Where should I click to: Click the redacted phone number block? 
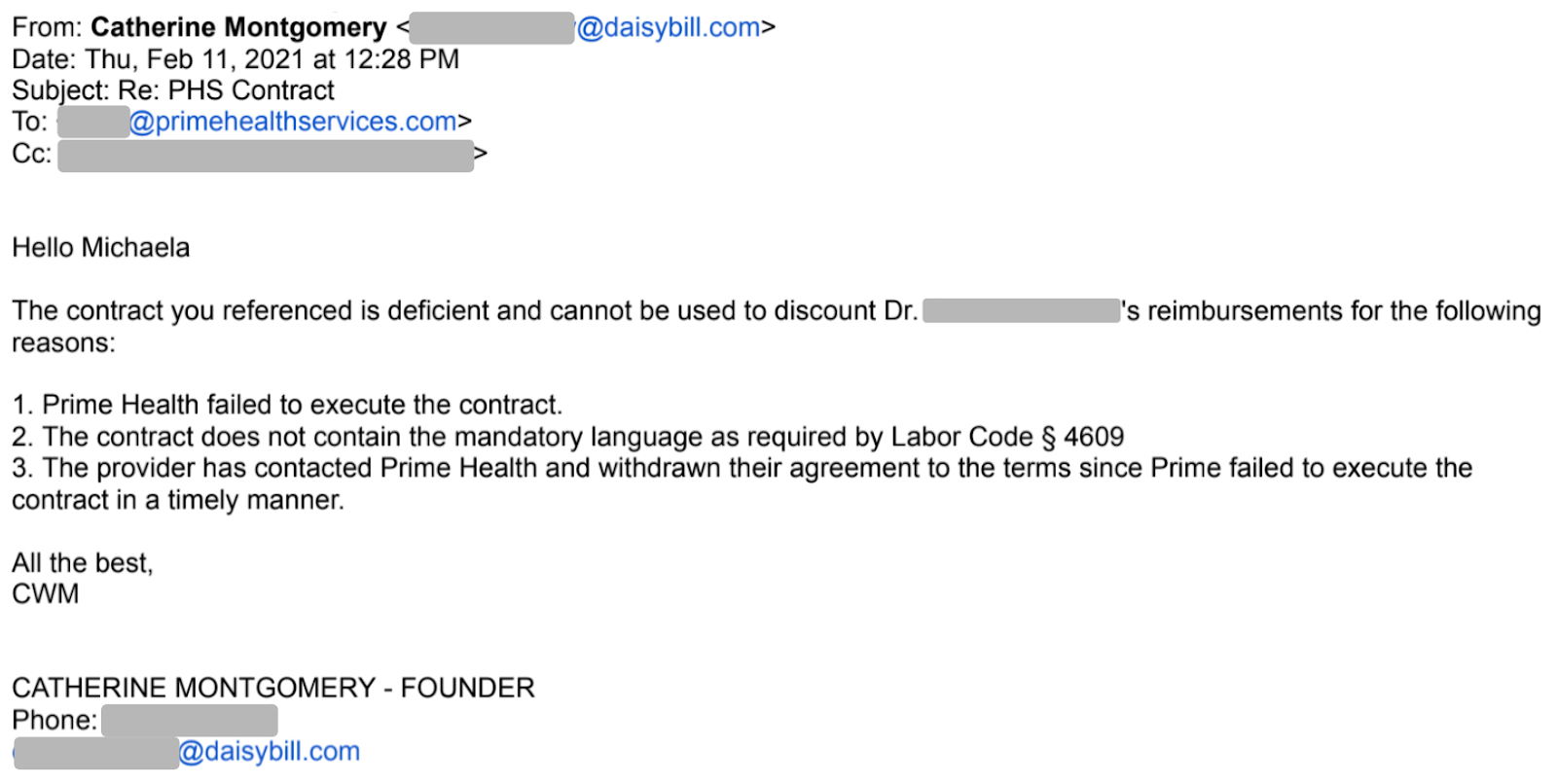[x=190, y=721]
